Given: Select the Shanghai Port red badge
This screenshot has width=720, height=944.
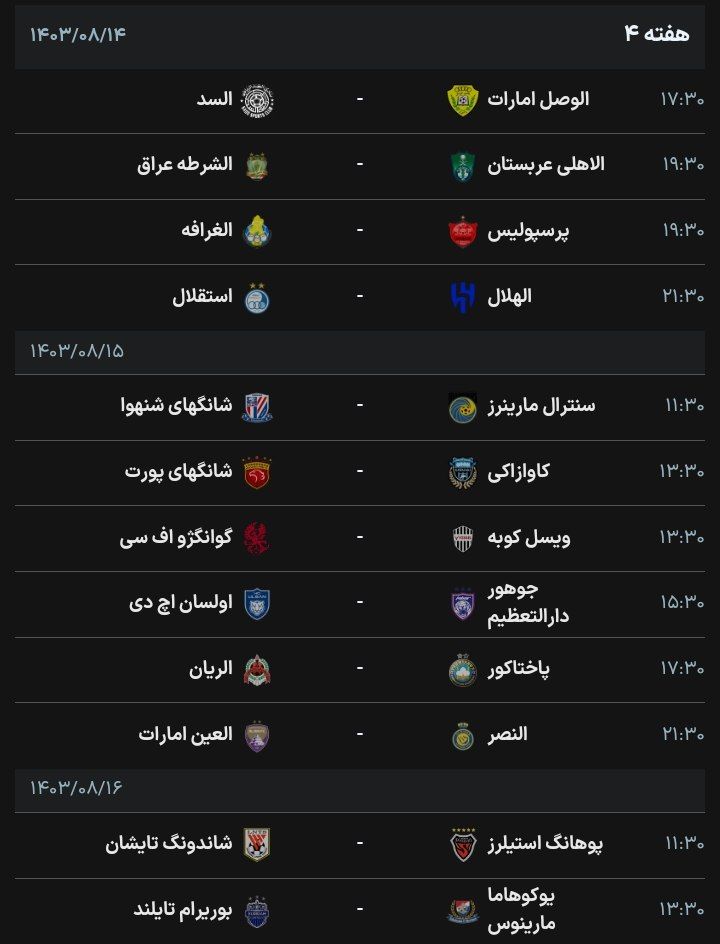Looking at the screenshot, I should click(258, 472).
